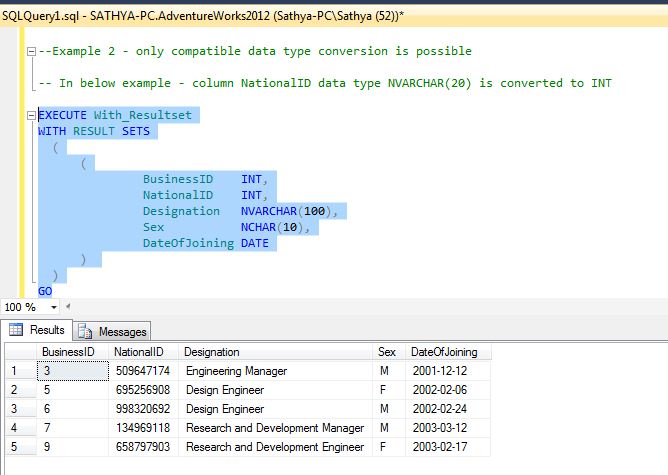Click date cell 2002-02-06
668x475 pixels.
tap(448, 390)
